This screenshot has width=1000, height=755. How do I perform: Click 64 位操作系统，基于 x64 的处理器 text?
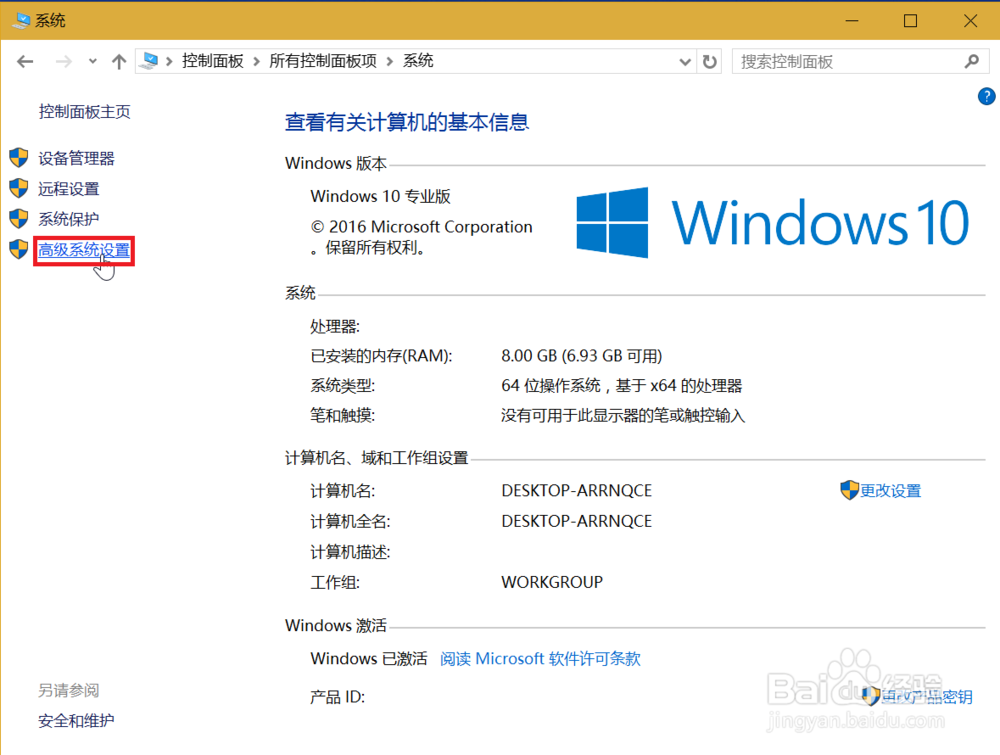coord(622,386)
